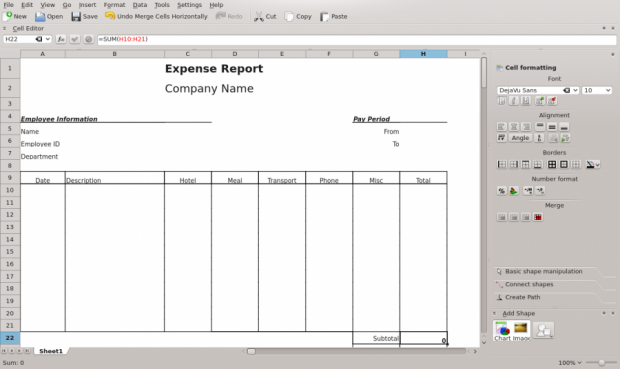This screenshot has height=369, width=620.
Task: Increase decimal precision icon
Action: 528,191
